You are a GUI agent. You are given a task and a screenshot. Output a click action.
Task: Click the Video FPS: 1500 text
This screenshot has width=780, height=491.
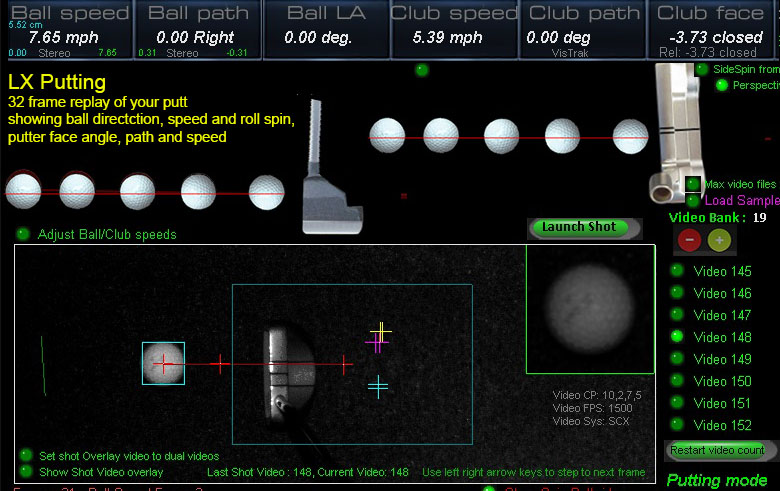click(x=592, y=408)
